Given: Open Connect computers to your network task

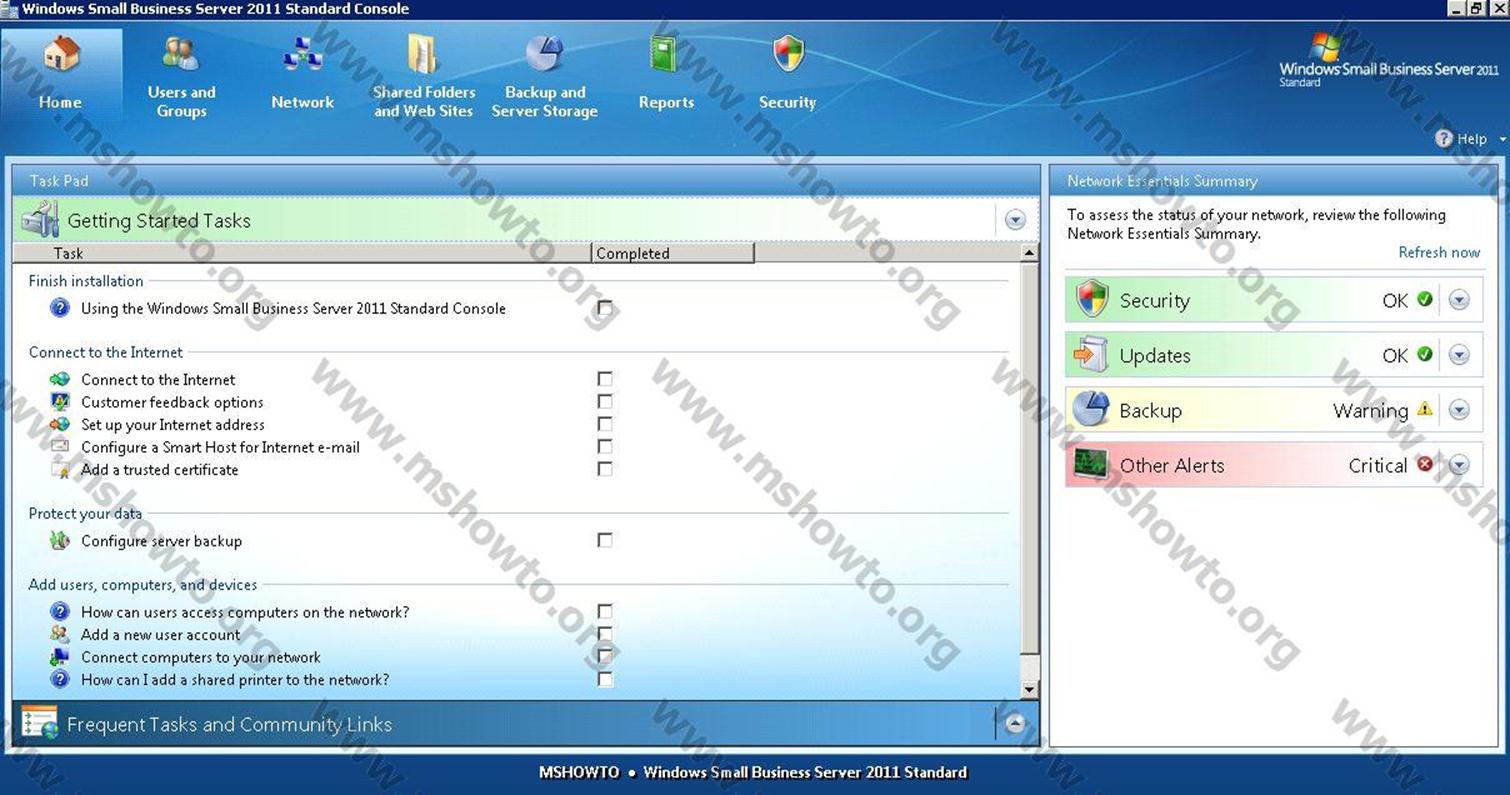Looking at the screenshot, I should point(201,658).
